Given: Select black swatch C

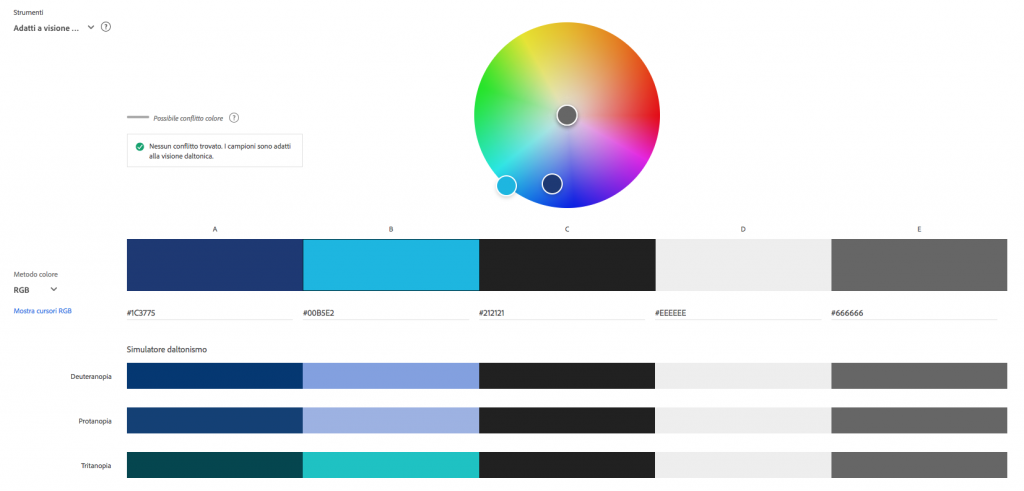Looking at the screenshot, I should (567, 265).
